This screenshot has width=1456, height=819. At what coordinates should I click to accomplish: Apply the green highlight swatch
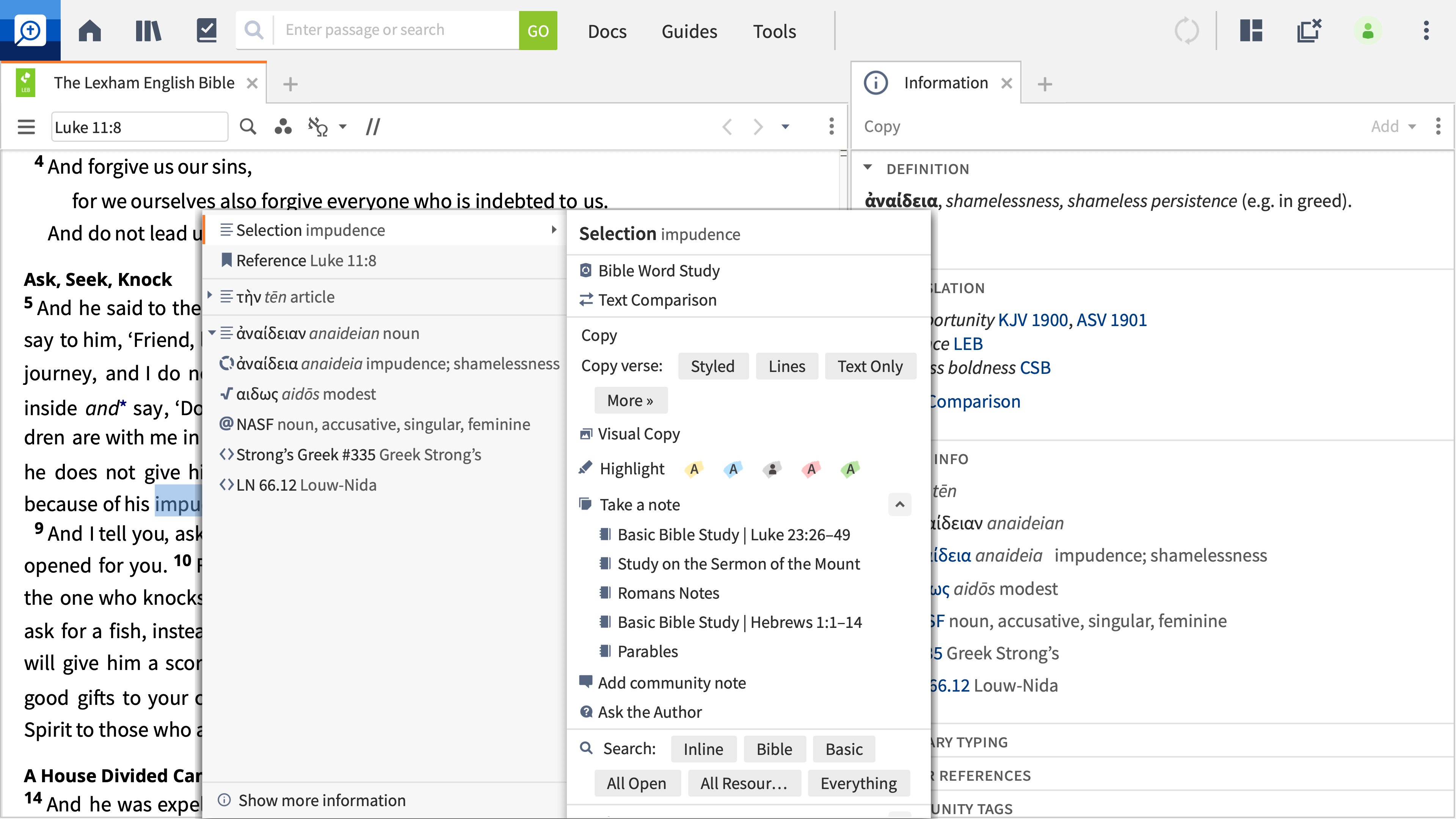click(x=850, y=469)
